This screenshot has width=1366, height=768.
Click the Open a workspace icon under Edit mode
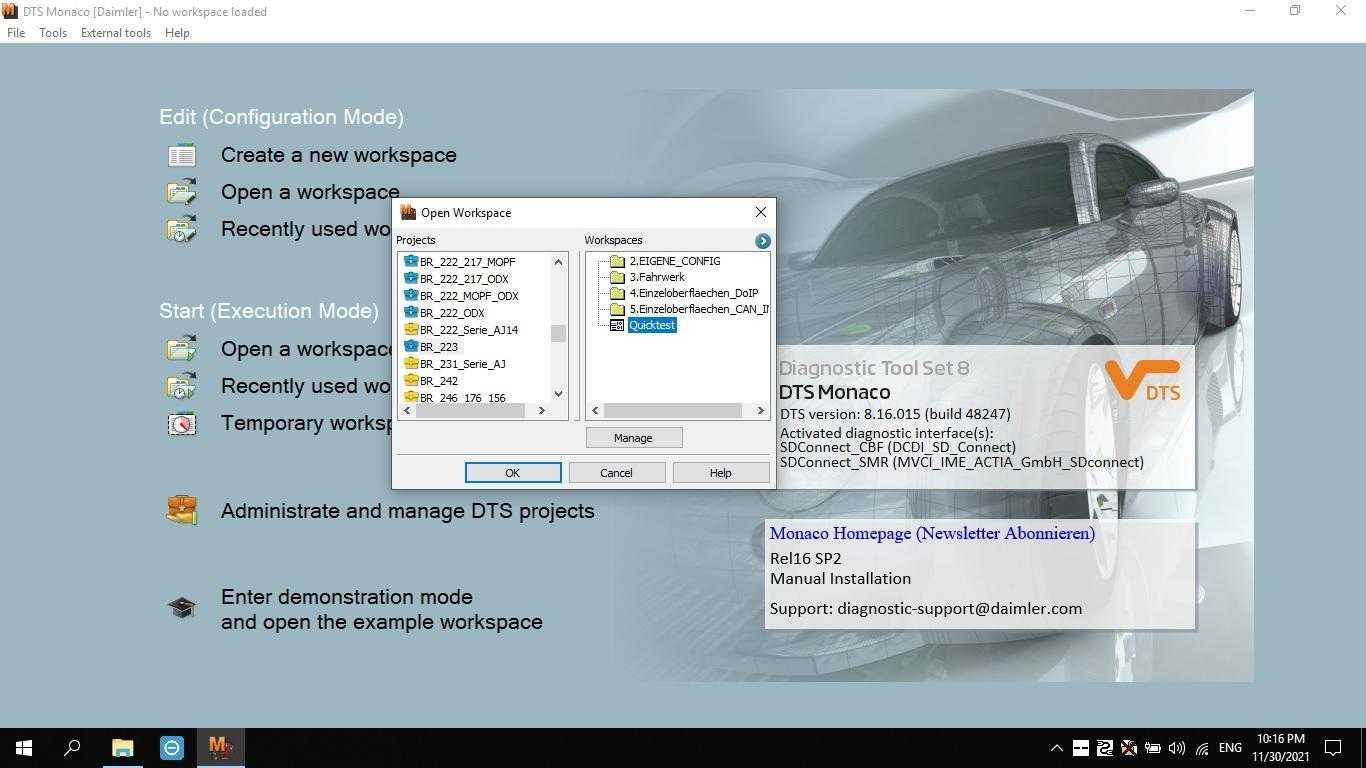pos(182,192)
